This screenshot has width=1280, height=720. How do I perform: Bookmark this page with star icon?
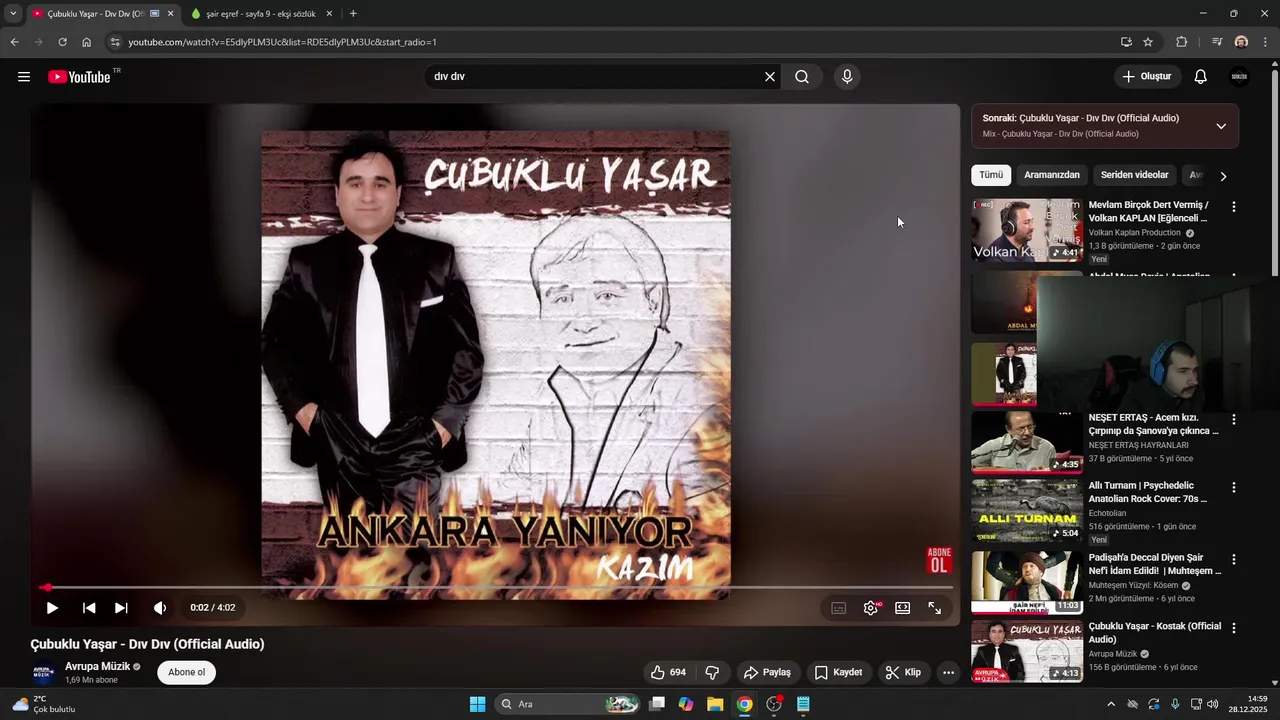pyautogui.click(x=1148, y=42)
